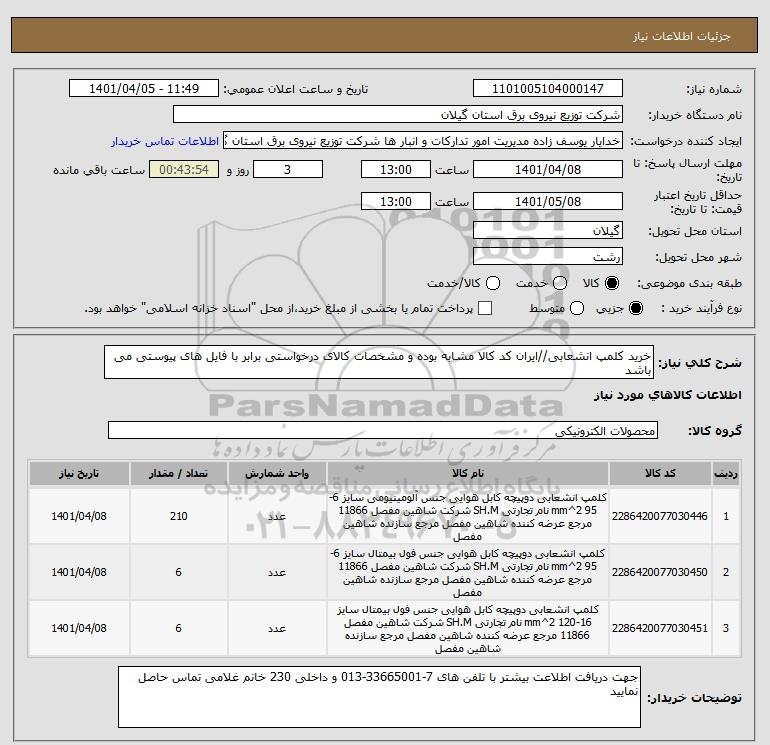Click the واحد شمارش column header
770x745 pixels.
[x=277, y=474]
